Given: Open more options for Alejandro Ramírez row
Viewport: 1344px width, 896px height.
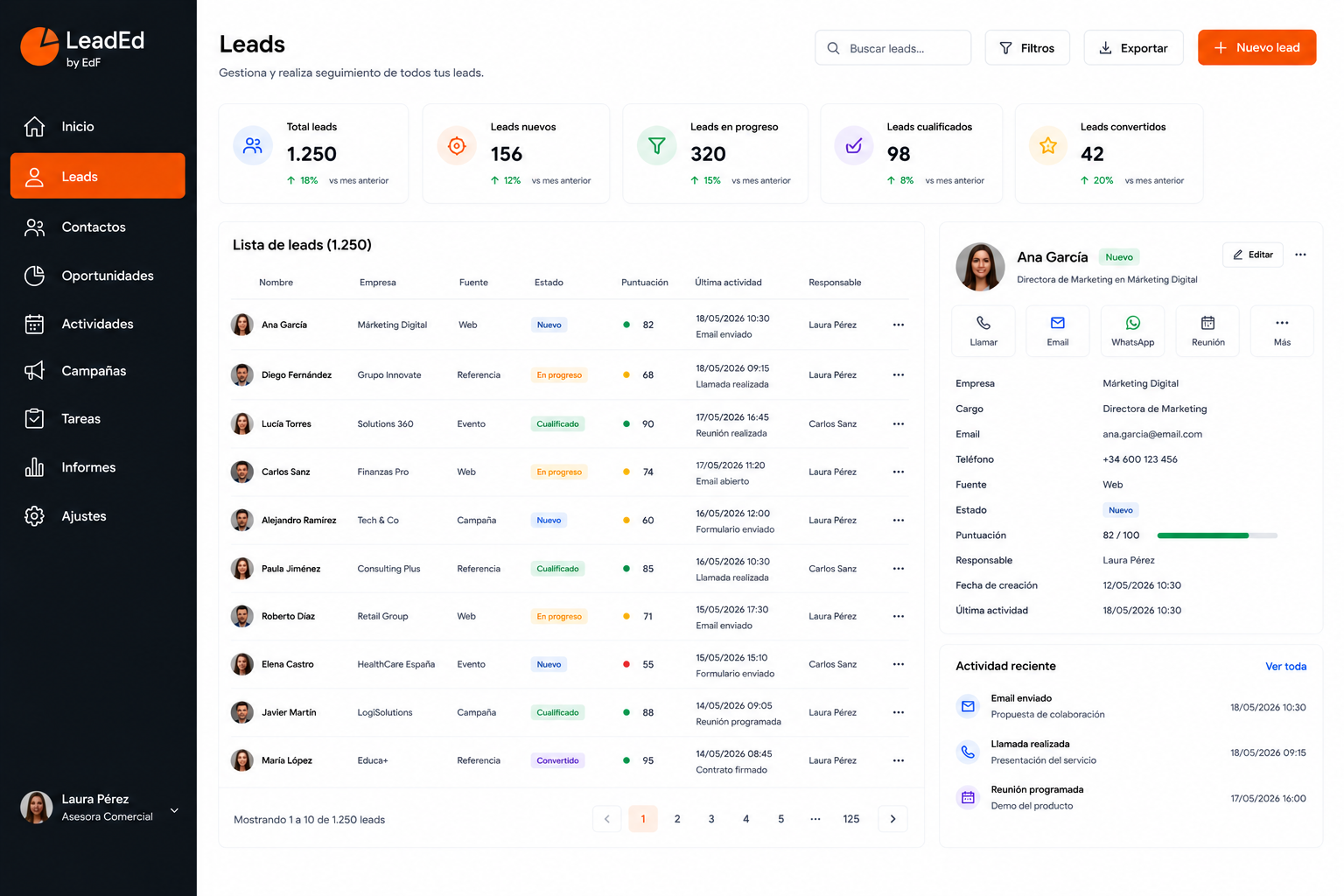Looking at the screenshot, I should tap(899, 520).
